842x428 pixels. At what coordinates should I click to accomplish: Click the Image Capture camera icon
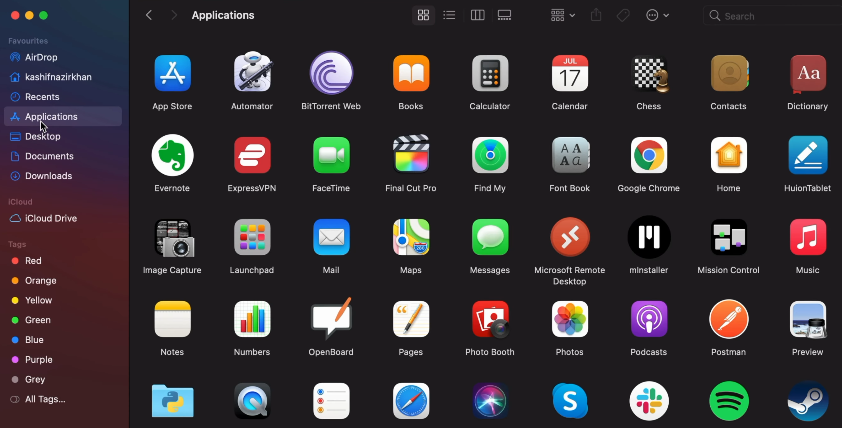[173, 238]
